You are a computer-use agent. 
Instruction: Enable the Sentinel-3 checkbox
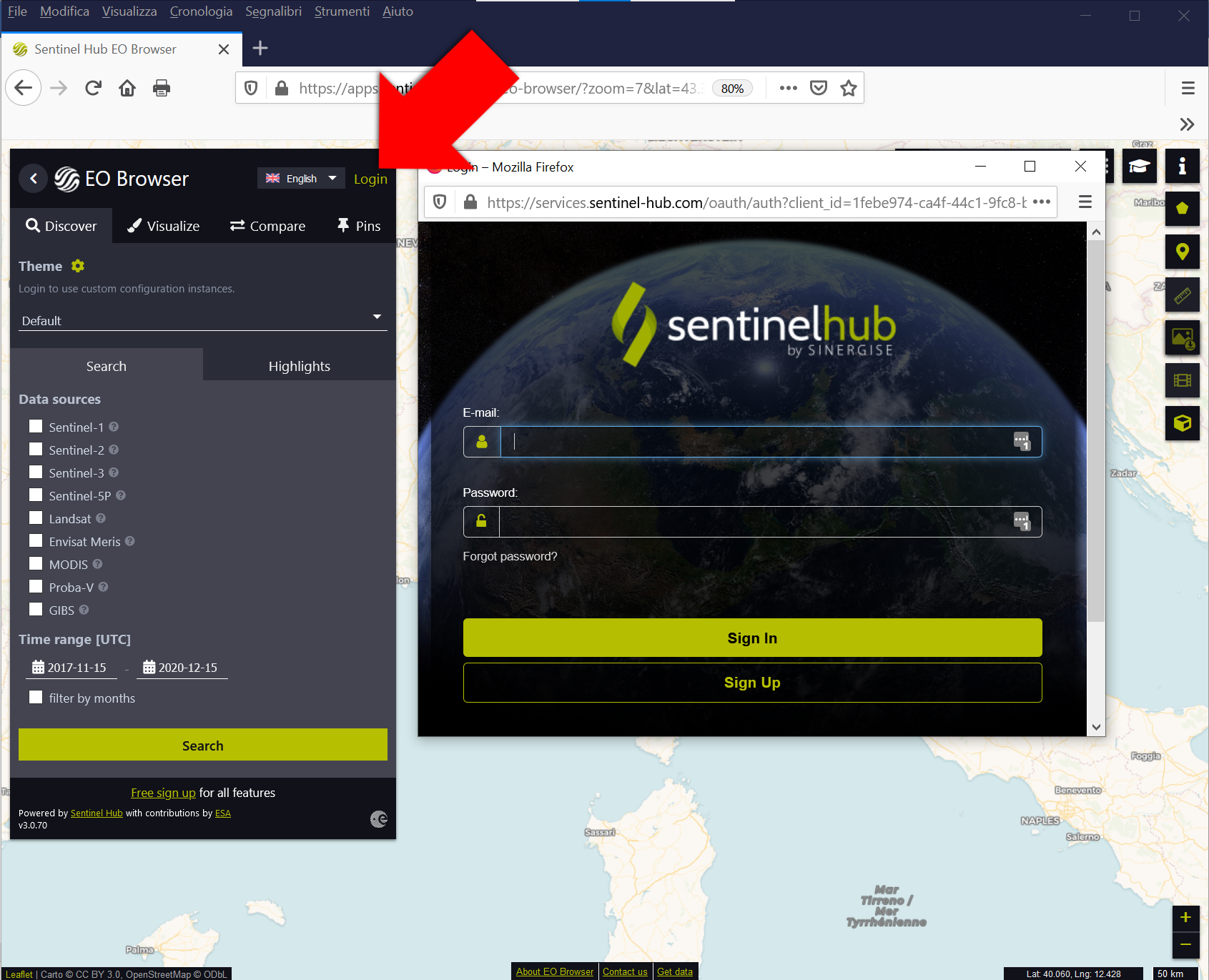[36, 472]
